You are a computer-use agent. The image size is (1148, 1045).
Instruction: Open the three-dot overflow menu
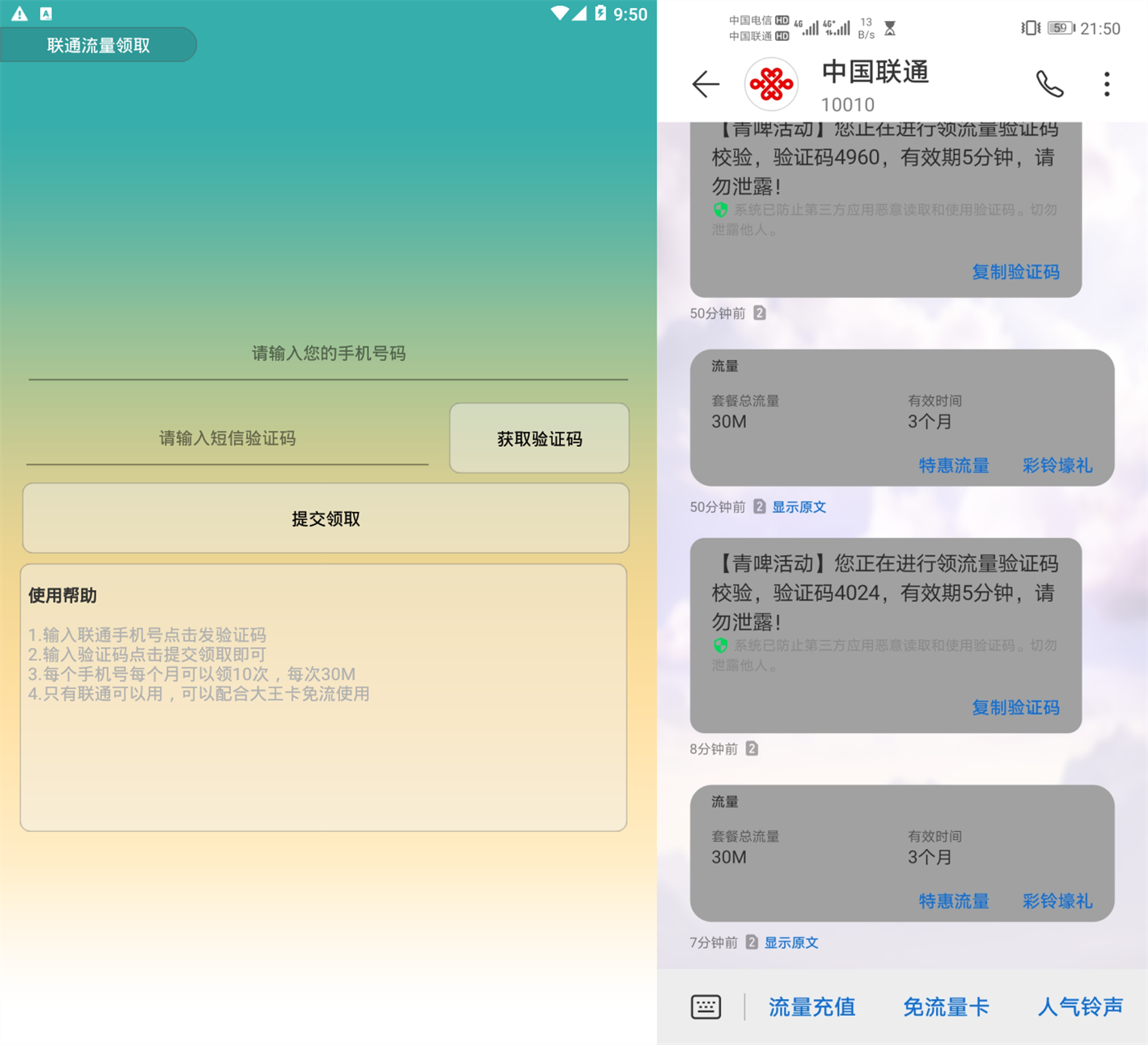(1107, 84)
